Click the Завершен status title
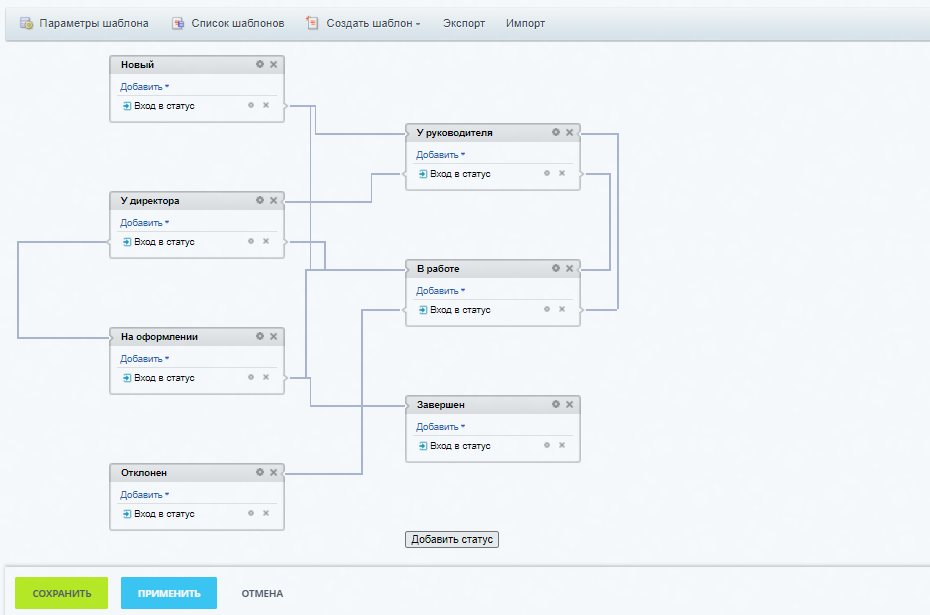930x615 pixels. pos(440,404)
